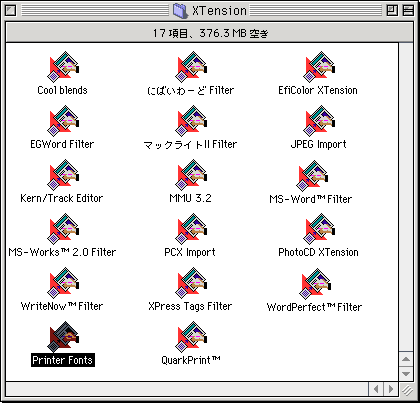Click the highlighted Printer Fonts icon

(63, 337)
